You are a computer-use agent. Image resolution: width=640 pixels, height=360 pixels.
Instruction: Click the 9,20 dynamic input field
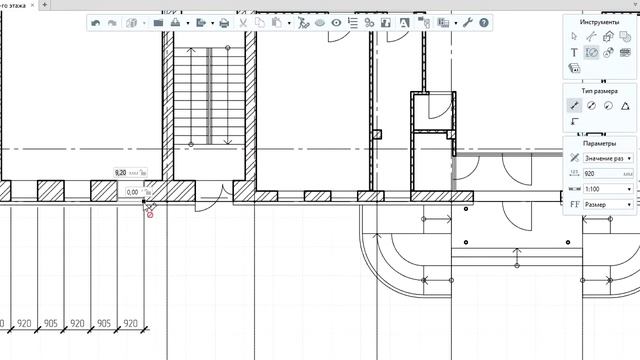pos(130,173)
